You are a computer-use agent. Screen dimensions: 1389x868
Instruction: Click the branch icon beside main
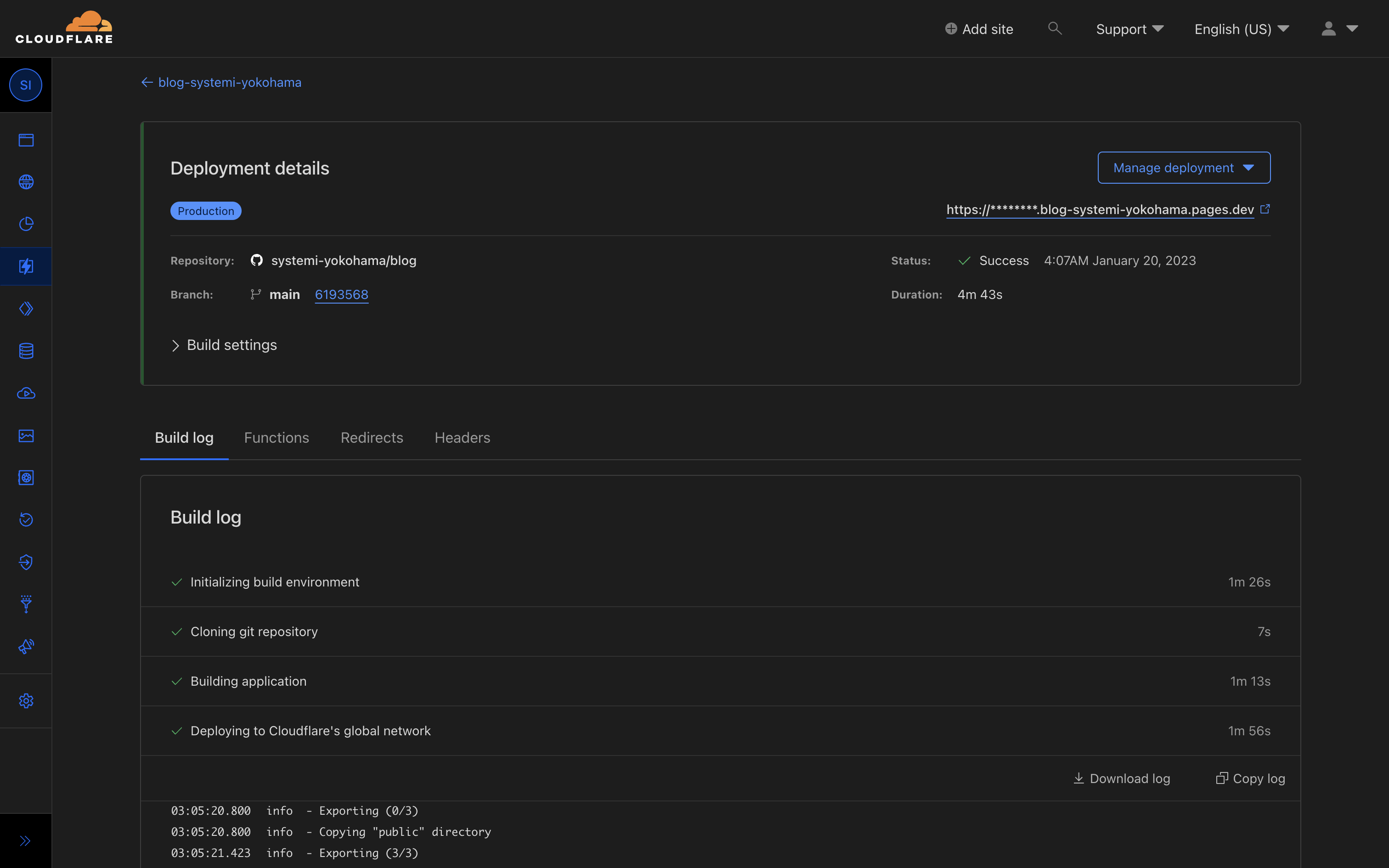tap(256, 294)
